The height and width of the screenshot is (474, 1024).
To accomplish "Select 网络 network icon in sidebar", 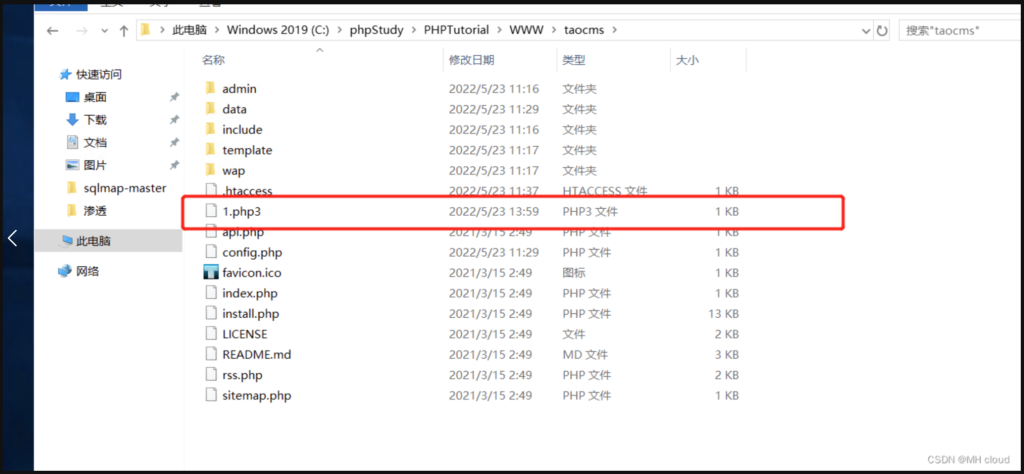I will (x=66, y=271).
